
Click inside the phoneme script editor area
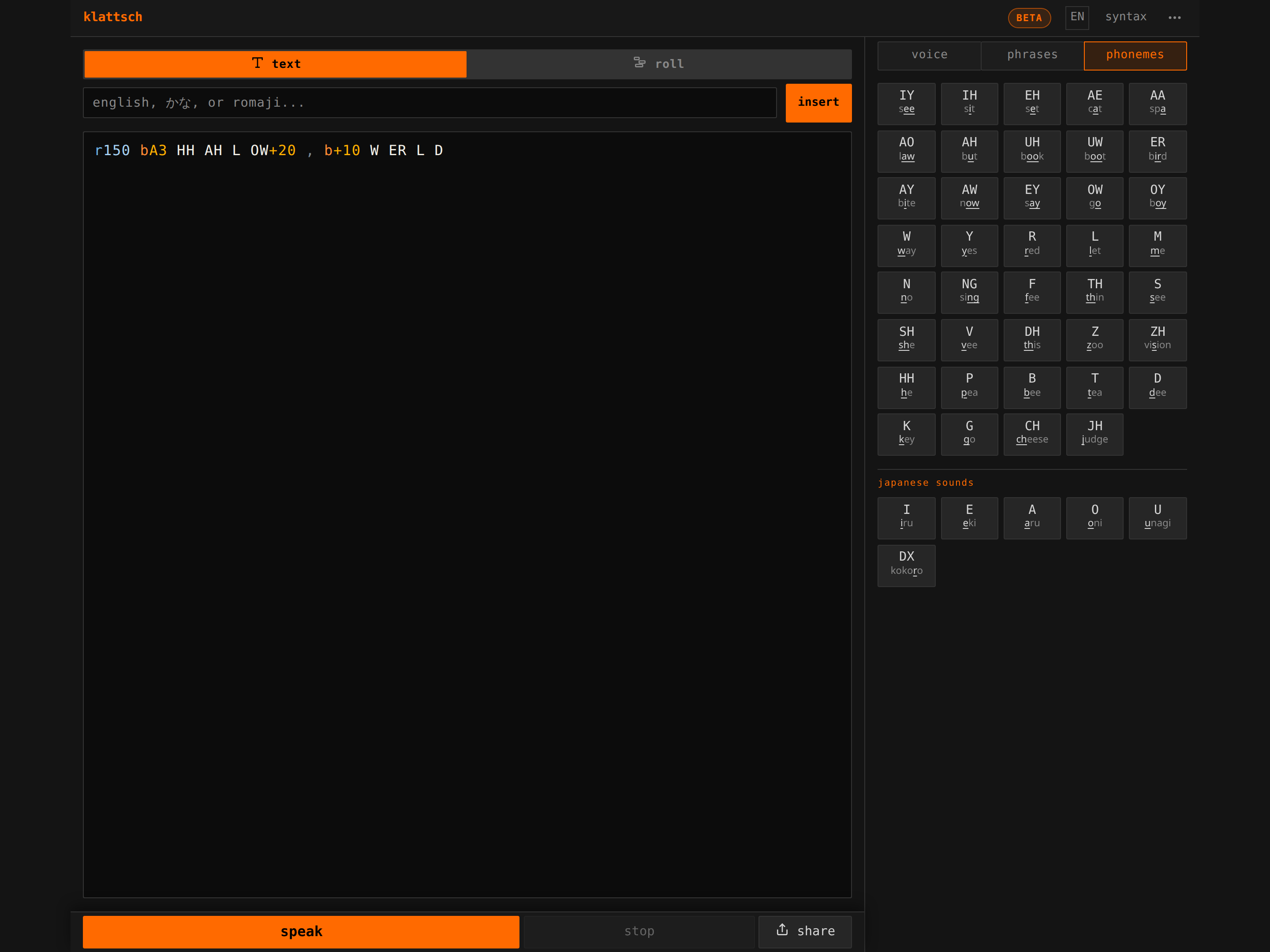point(467,515)
